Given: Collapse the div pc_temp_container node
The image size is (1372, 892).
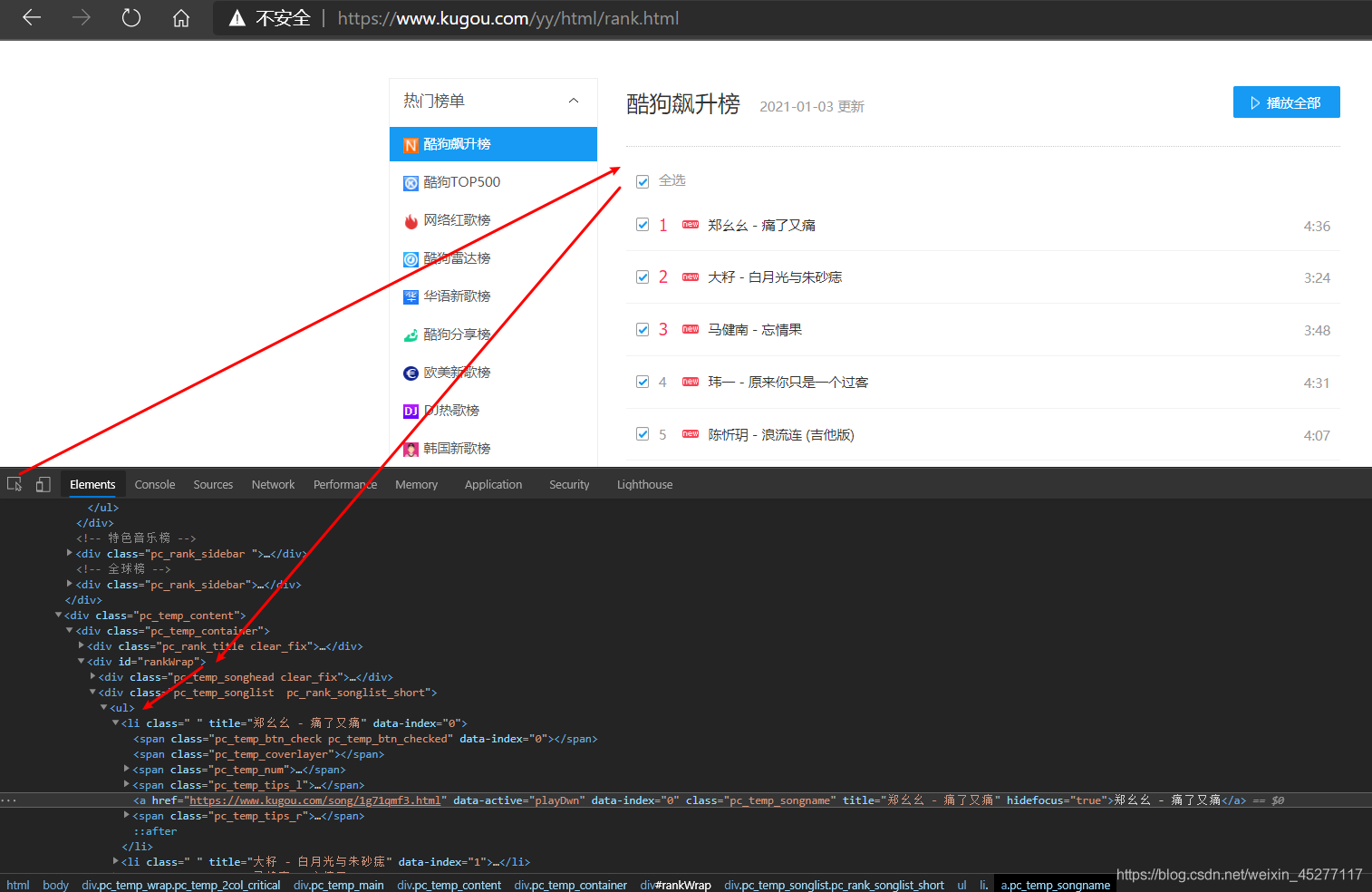Looking at the screenshot, I should [70, 631].
